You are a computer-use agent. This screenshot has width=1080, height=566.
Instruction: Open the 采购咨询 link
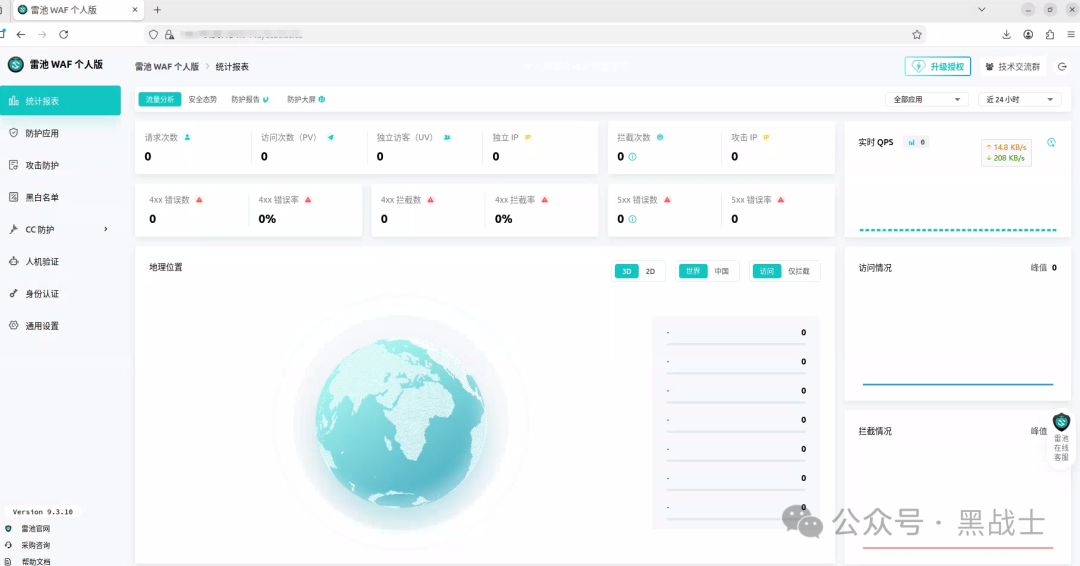tap(35, 545)
